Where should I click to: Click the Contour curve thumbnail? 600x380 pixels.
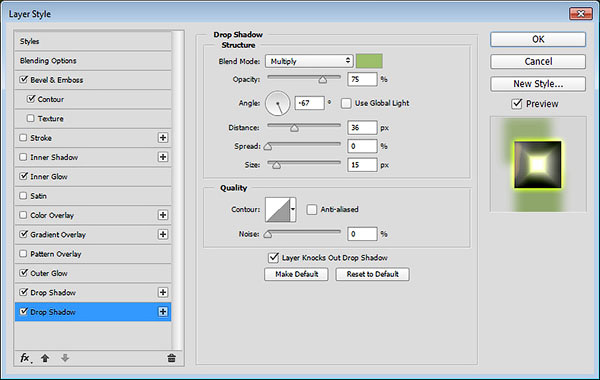[x=278, y=209]
